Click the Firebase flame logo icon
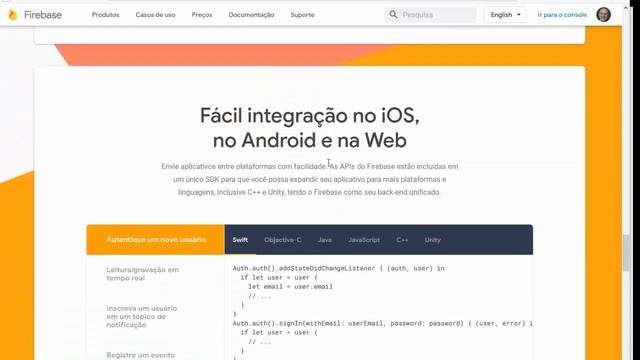The image size is (640, 360). click(x=13, y=15)
